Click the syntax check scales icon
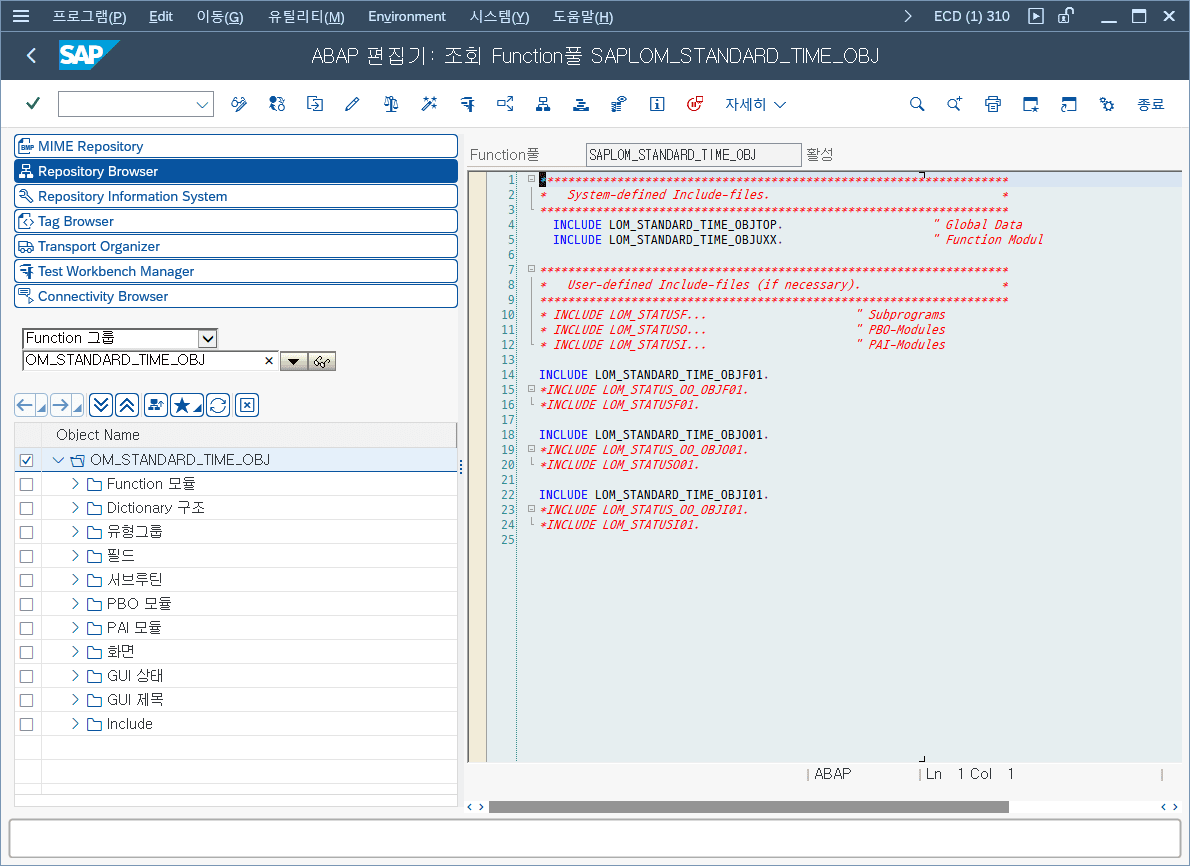The height and width of the screenshot is (866, 1190). [x=391, y=104]
